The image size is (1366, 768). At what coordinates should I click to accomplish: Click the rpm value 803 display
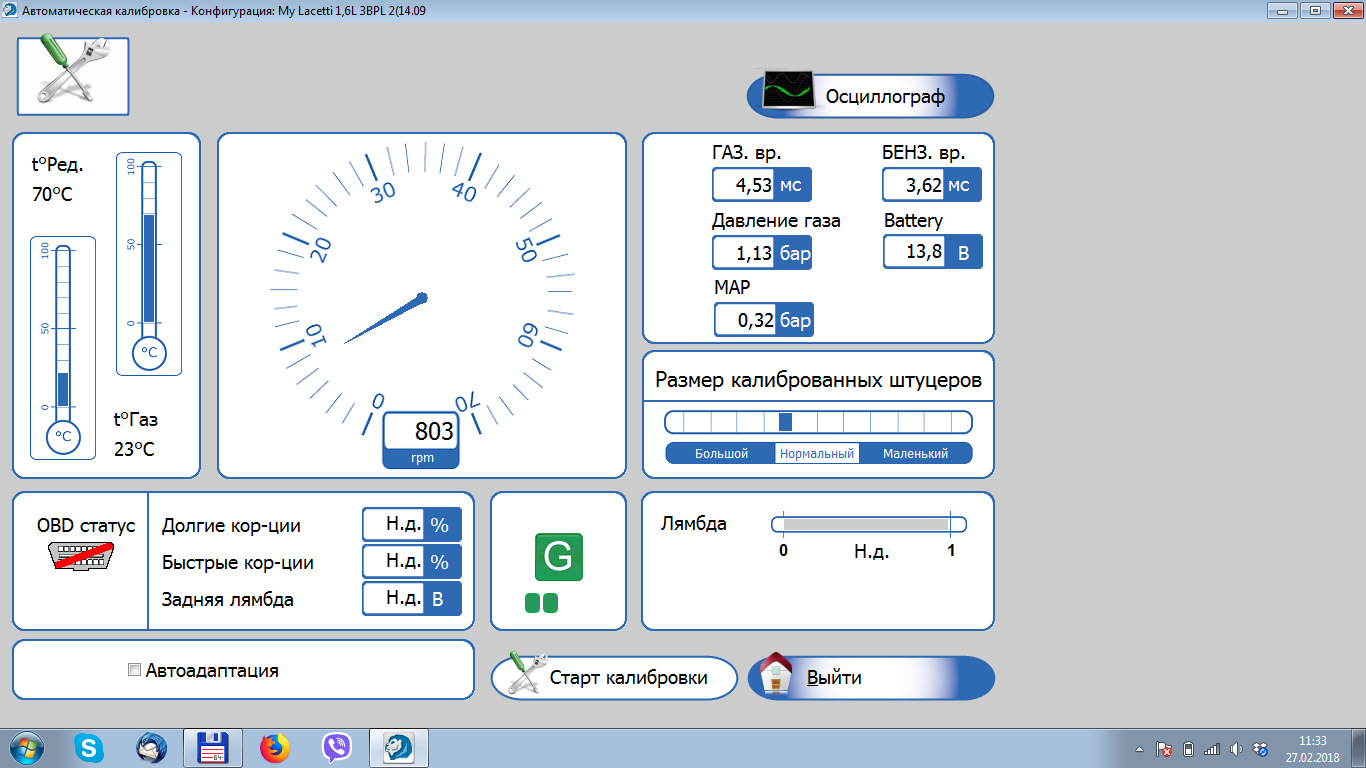(421, 433)
